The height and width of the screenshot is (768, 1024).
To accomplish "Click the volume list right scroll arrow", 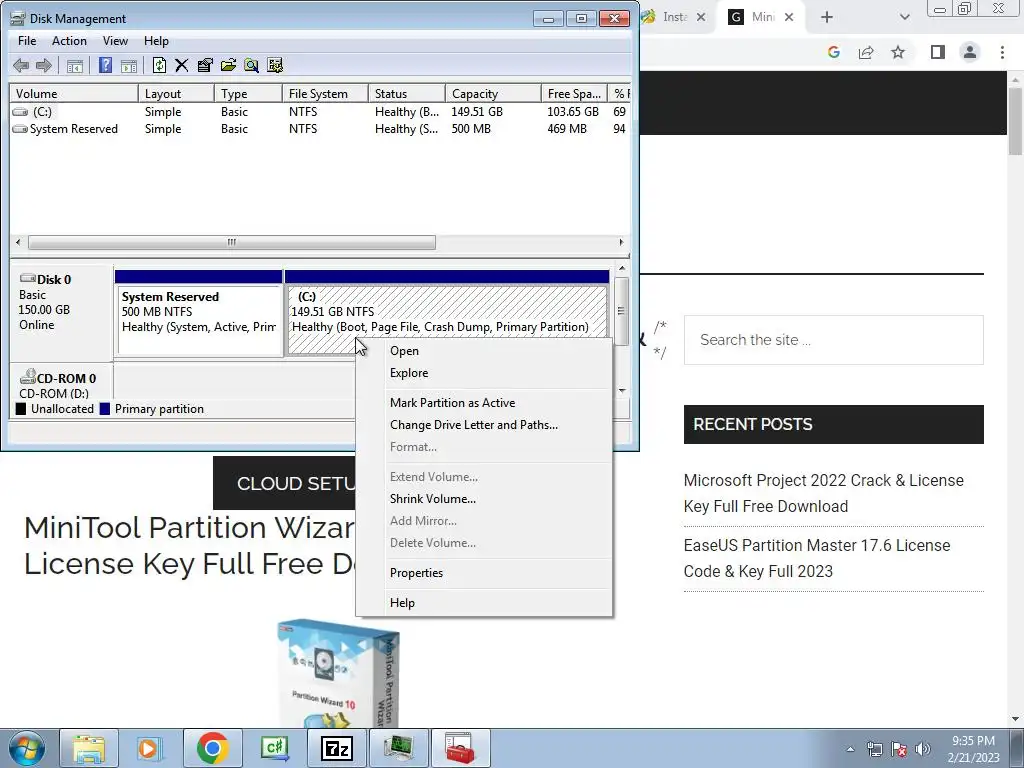I will [x=621, y=242].
